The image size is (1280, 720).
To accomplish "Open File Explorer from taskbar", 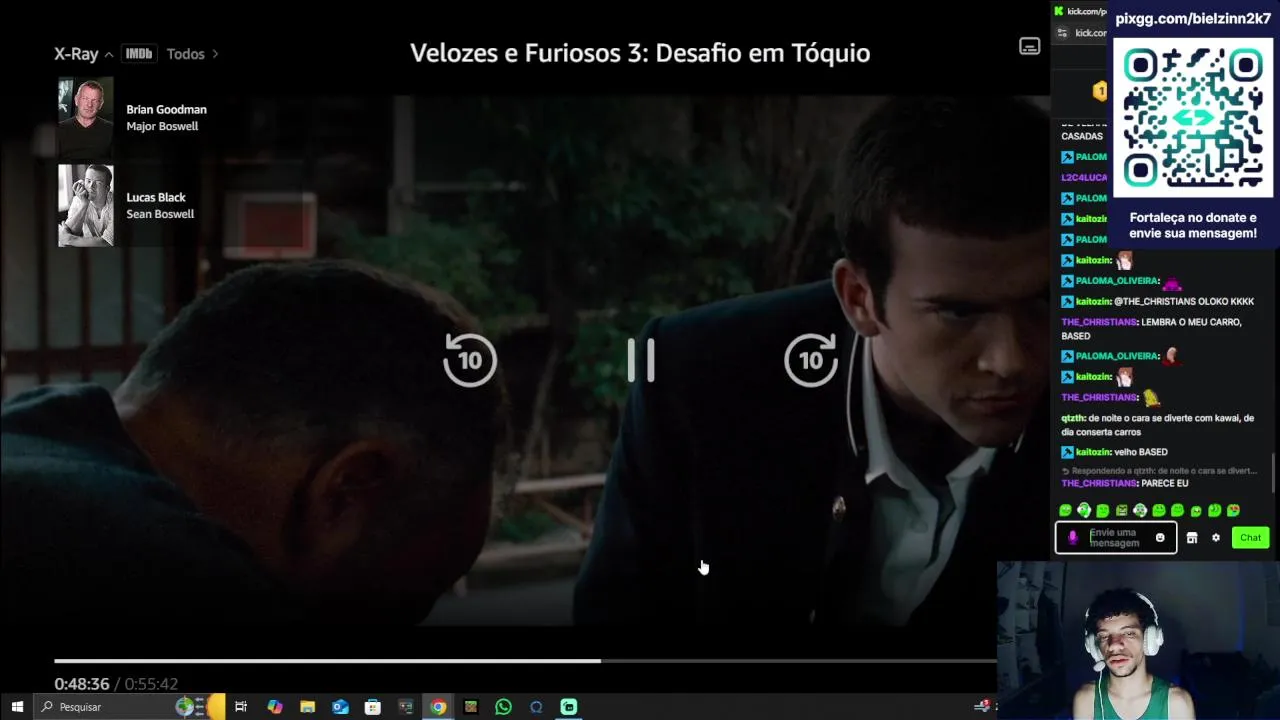I will (x=308, y=707).
